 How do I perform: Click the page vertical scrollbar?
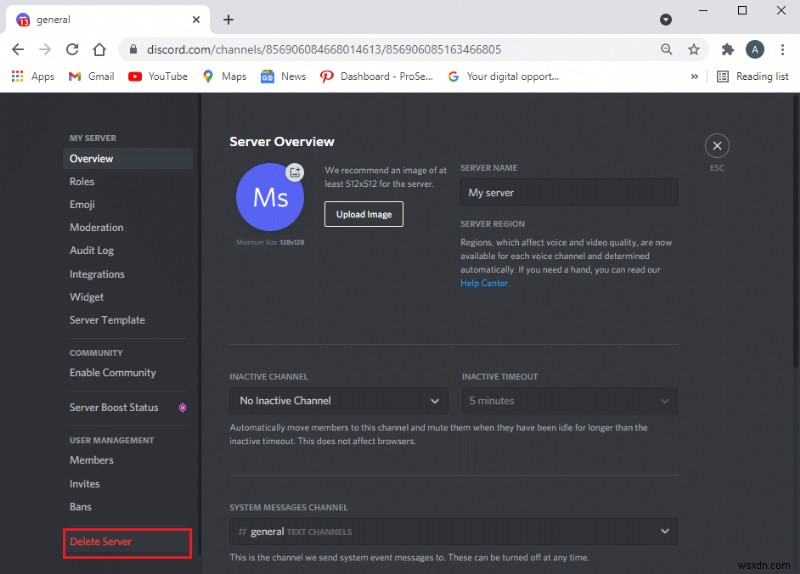coord(795,230)
